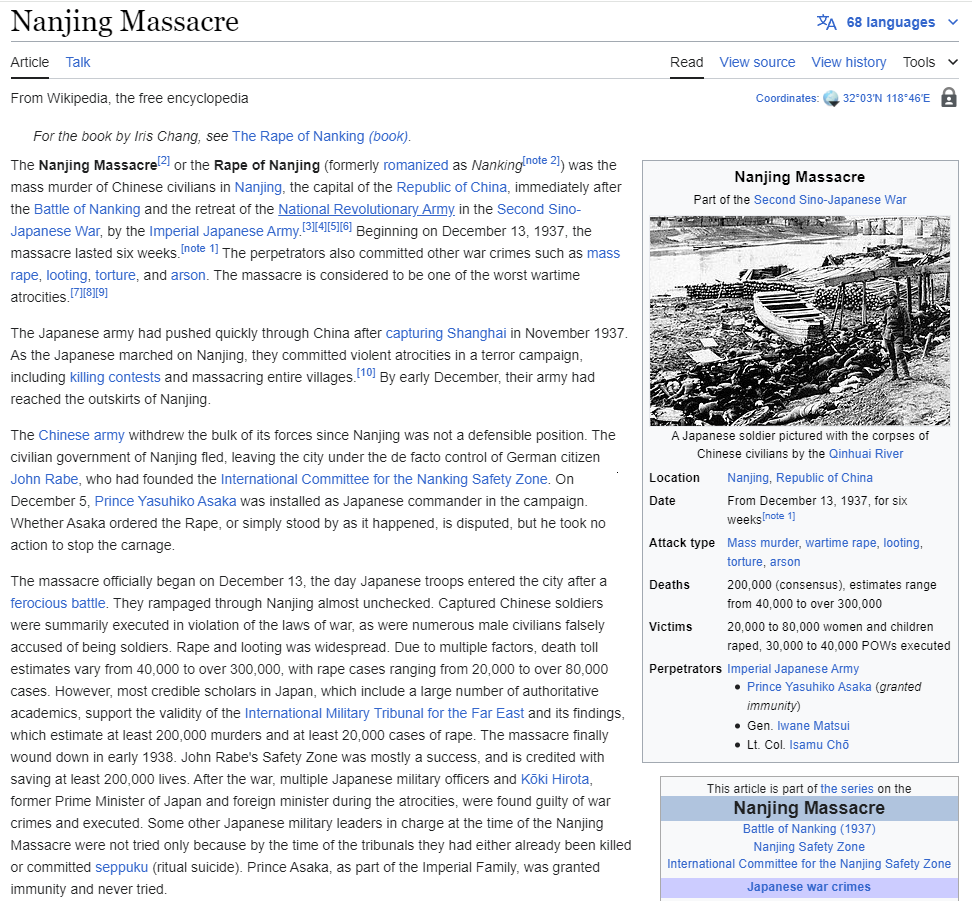Image resolution: width=972 pixels, height=901 pixels.
Task: Open Japanese war crimes sidebar heading link
Action: coord(809,887)
